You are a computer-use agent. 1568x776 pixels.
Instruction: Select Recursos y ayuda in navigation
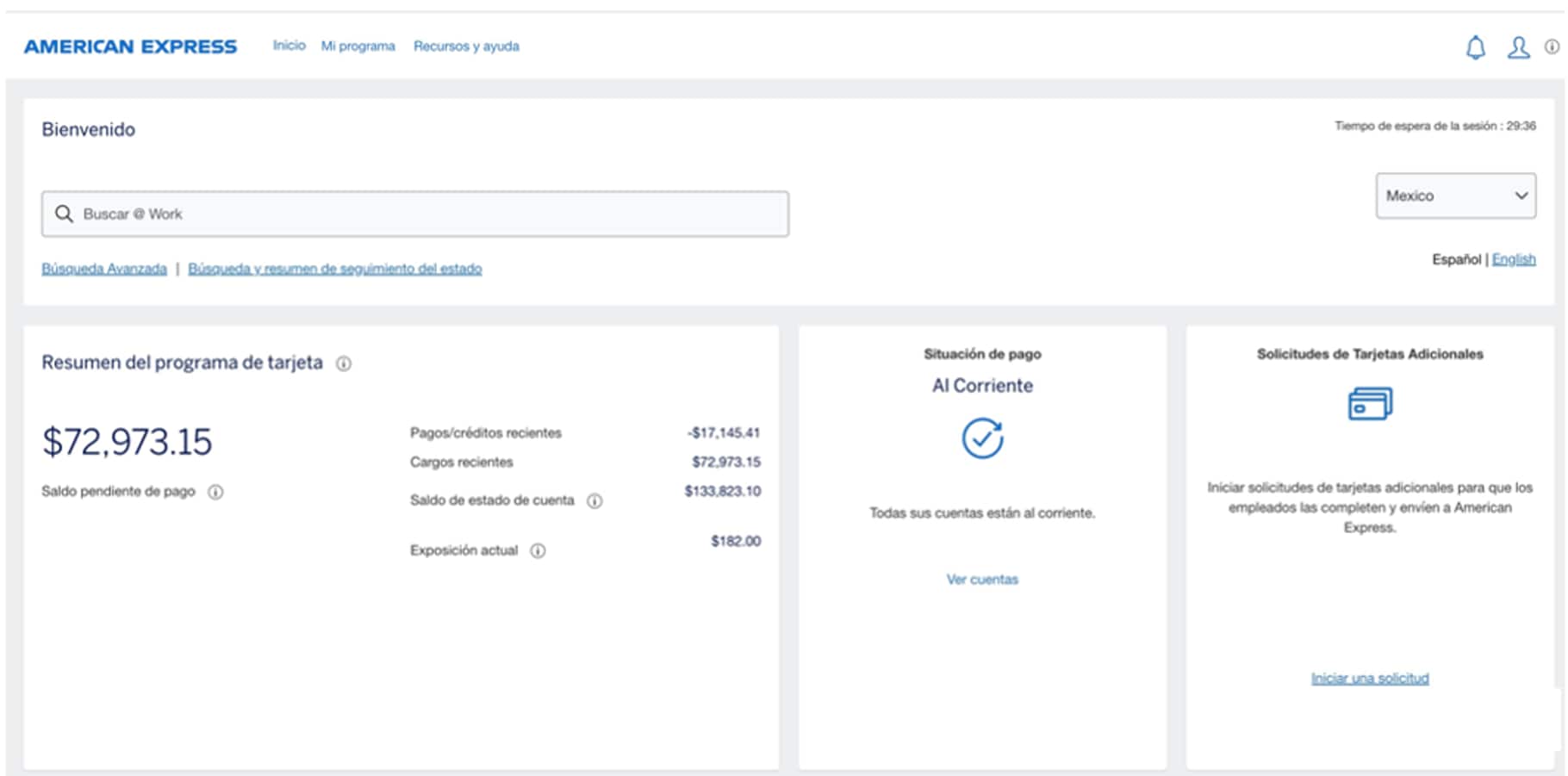click(466, 46)
